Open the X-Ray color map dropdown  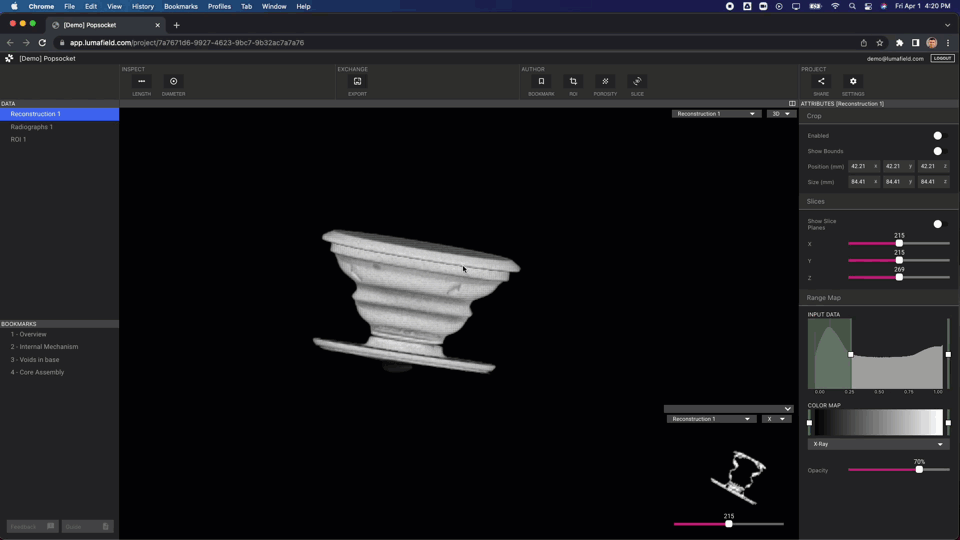click(x=878, y=444)
